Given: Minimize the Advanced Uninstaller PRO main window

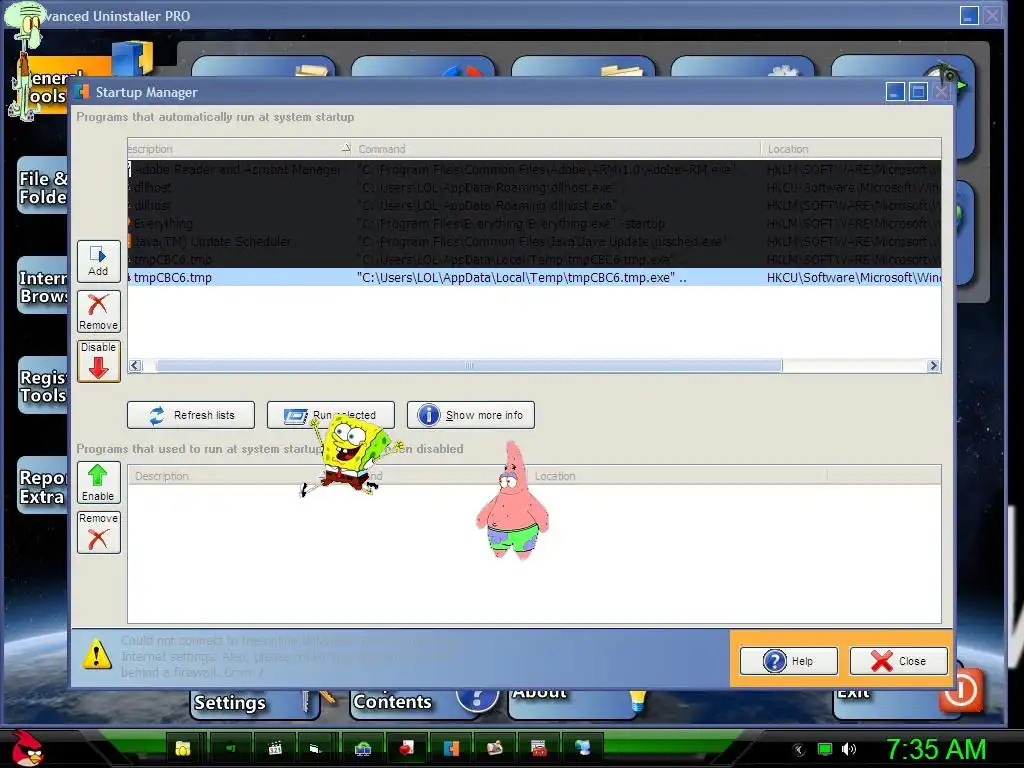Looking at the screenshot, I should pyautogui.click(x=969, y=16).
